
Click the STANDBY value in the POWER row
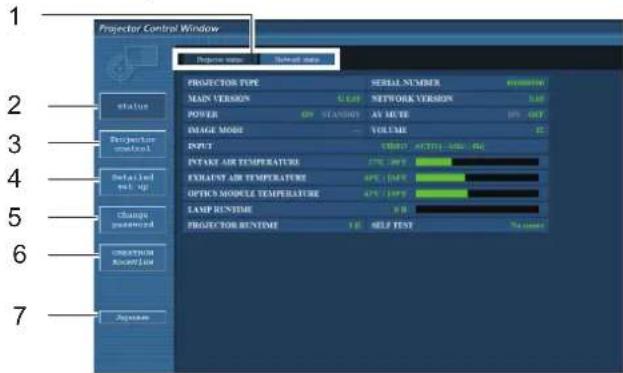341,114
